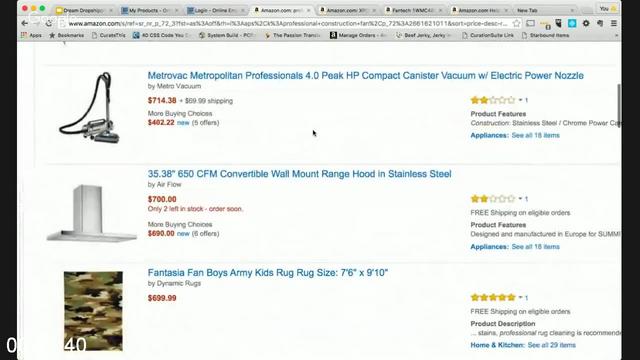Close the Dream Dropship tab

111,10
